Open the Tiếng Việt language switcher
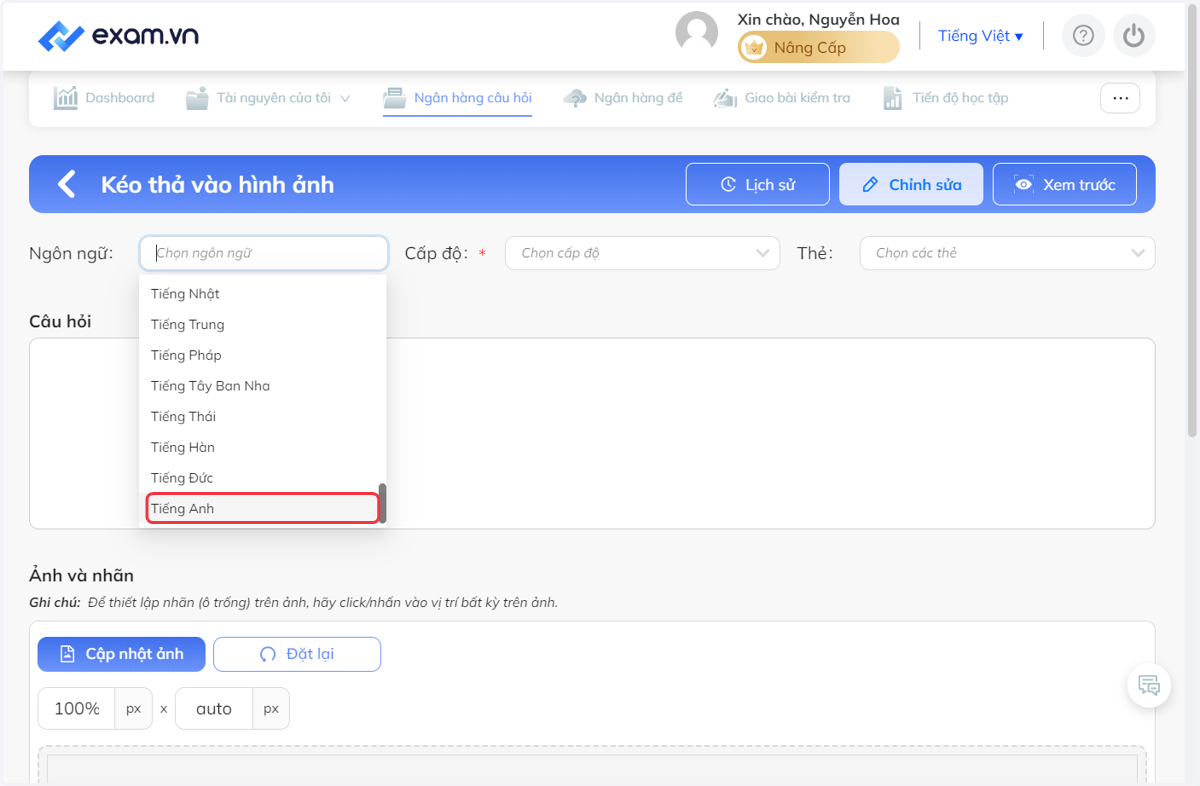The image size is (1200, 786). 980,36
